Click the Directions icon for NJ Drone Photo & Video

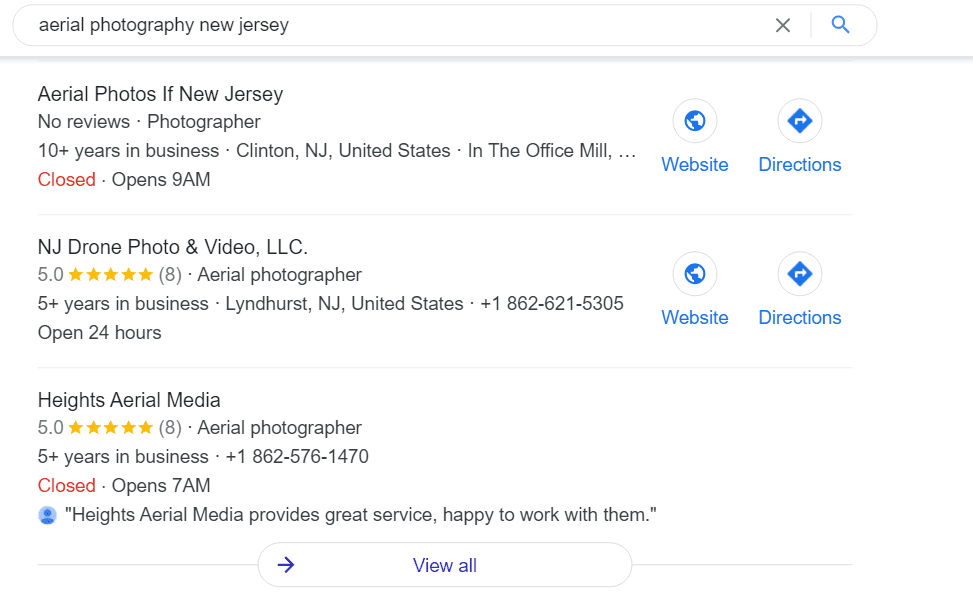pos(799,273)
